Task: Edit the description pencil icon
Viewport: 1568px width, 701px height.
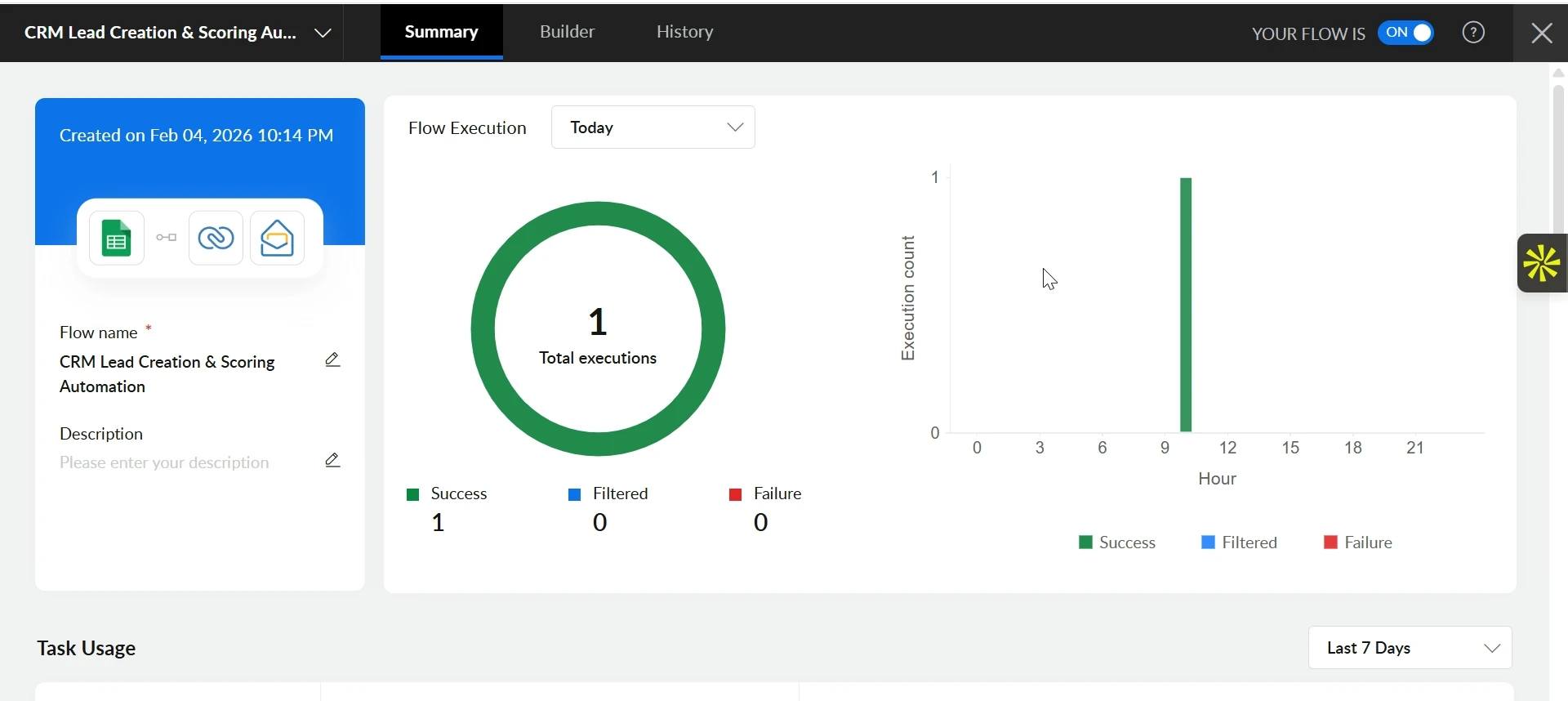Action: coord(332,461)
